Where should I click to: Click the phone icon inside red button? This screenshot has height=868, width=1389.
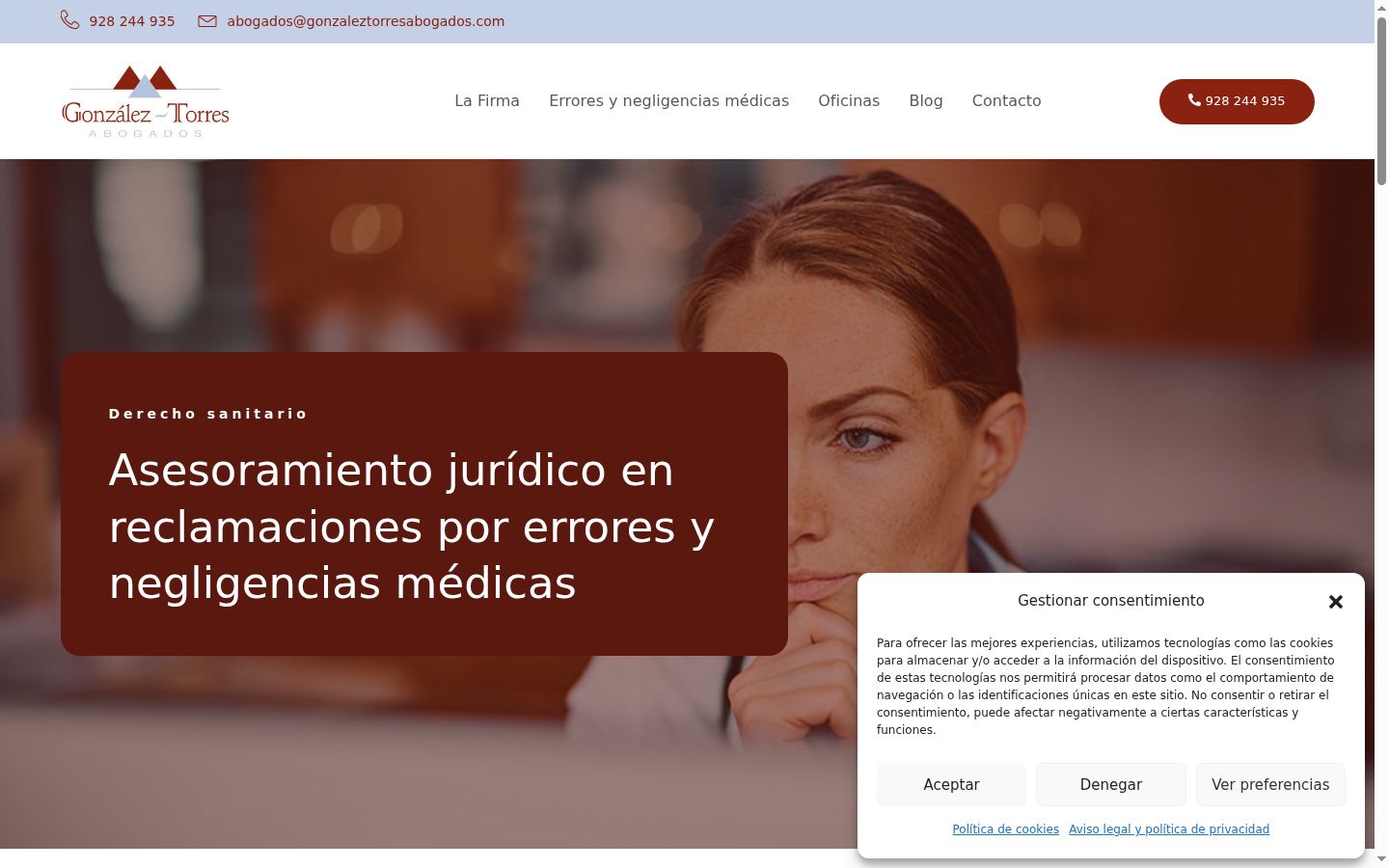[x=1194, y=100]
